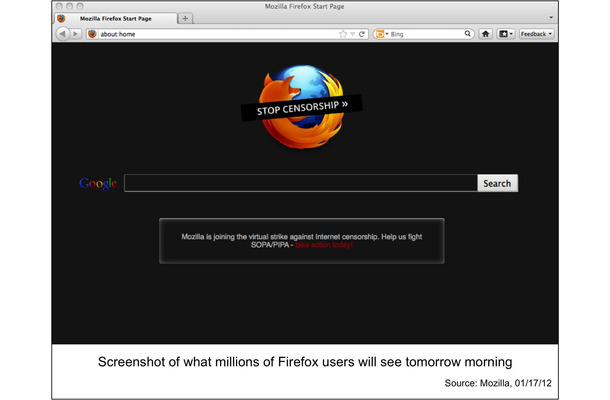Screen dimensions: 610x400
Task: Go to the Home page icon
Action: coord(486,34)
